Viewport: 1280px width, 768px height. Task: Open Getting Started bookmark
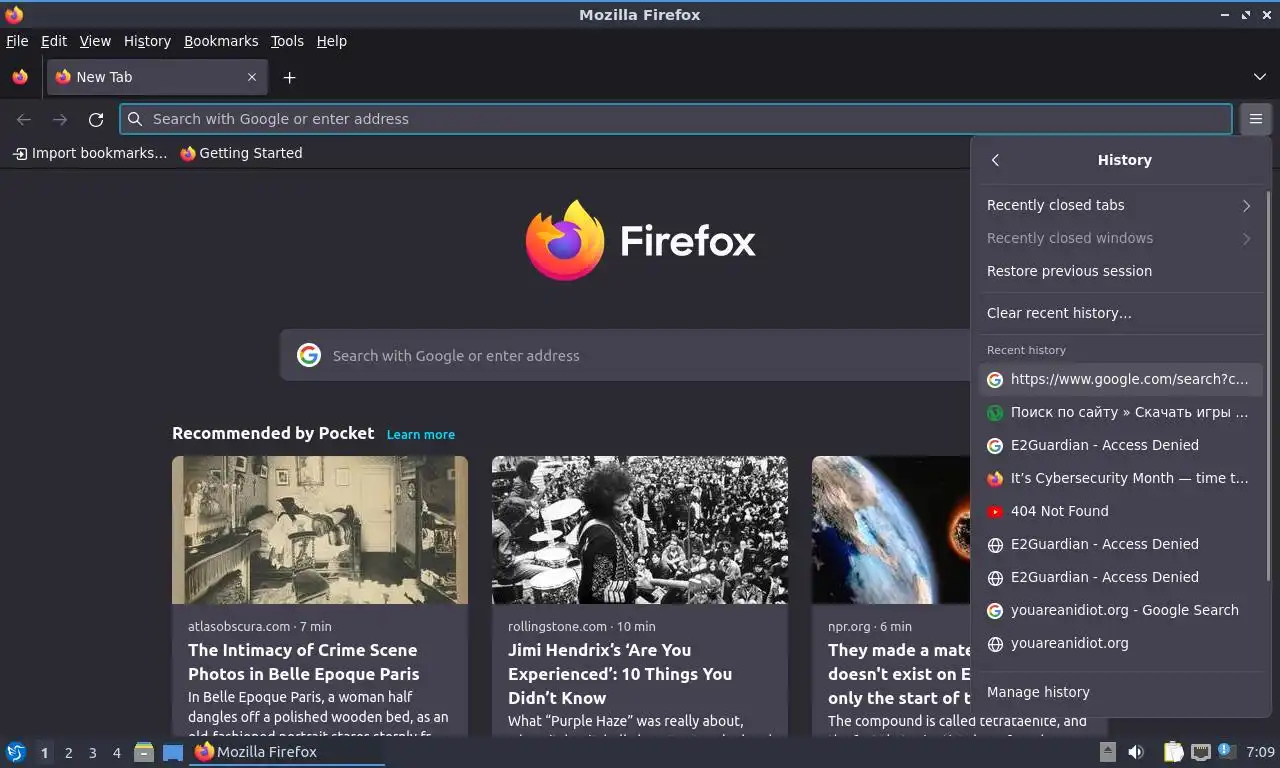tap(241, 153)
